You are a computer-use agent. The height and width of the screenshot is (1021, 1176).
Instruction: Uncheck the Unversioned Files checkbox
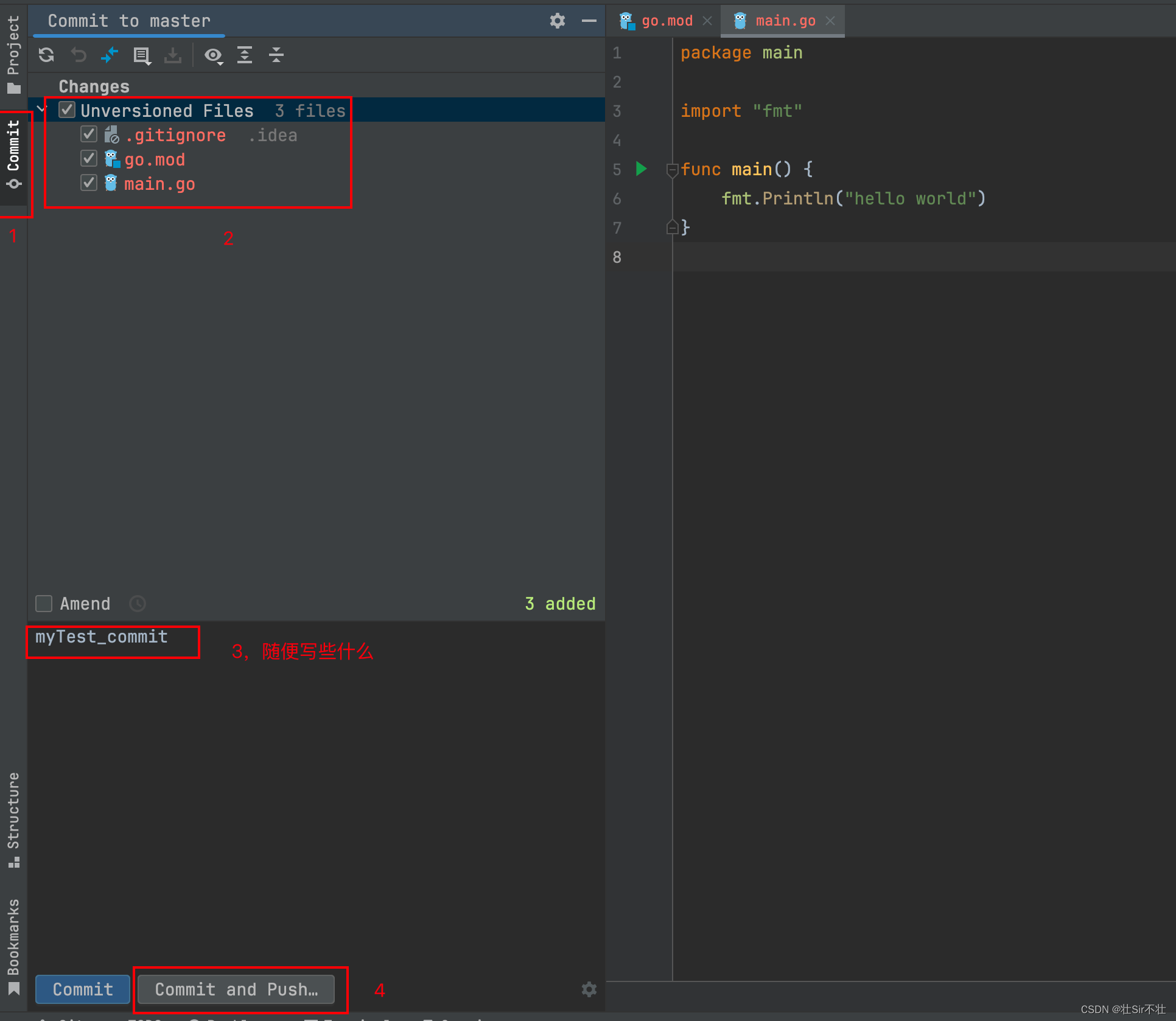coord(66,110)
